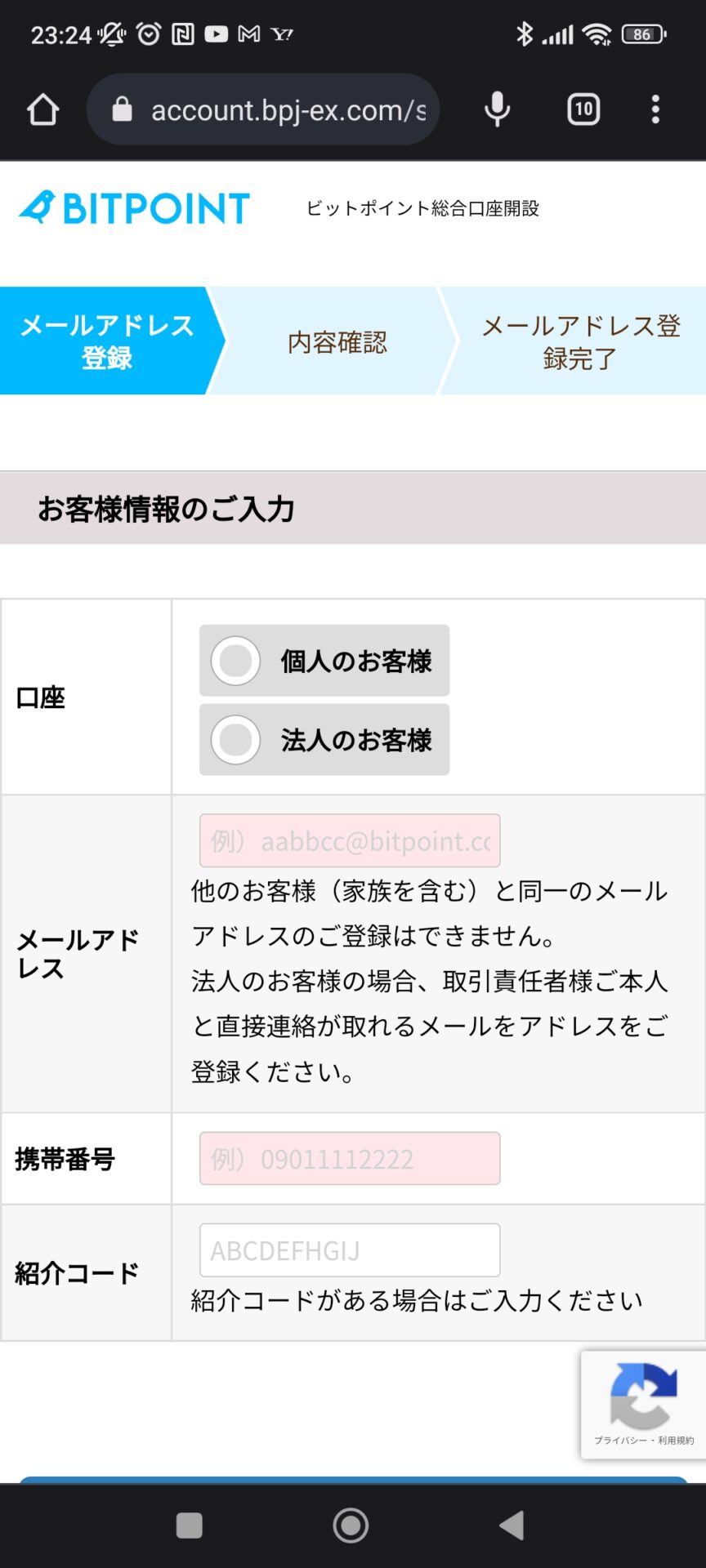
Task: Open the three-dot browser menu
Action: point(655,109)
